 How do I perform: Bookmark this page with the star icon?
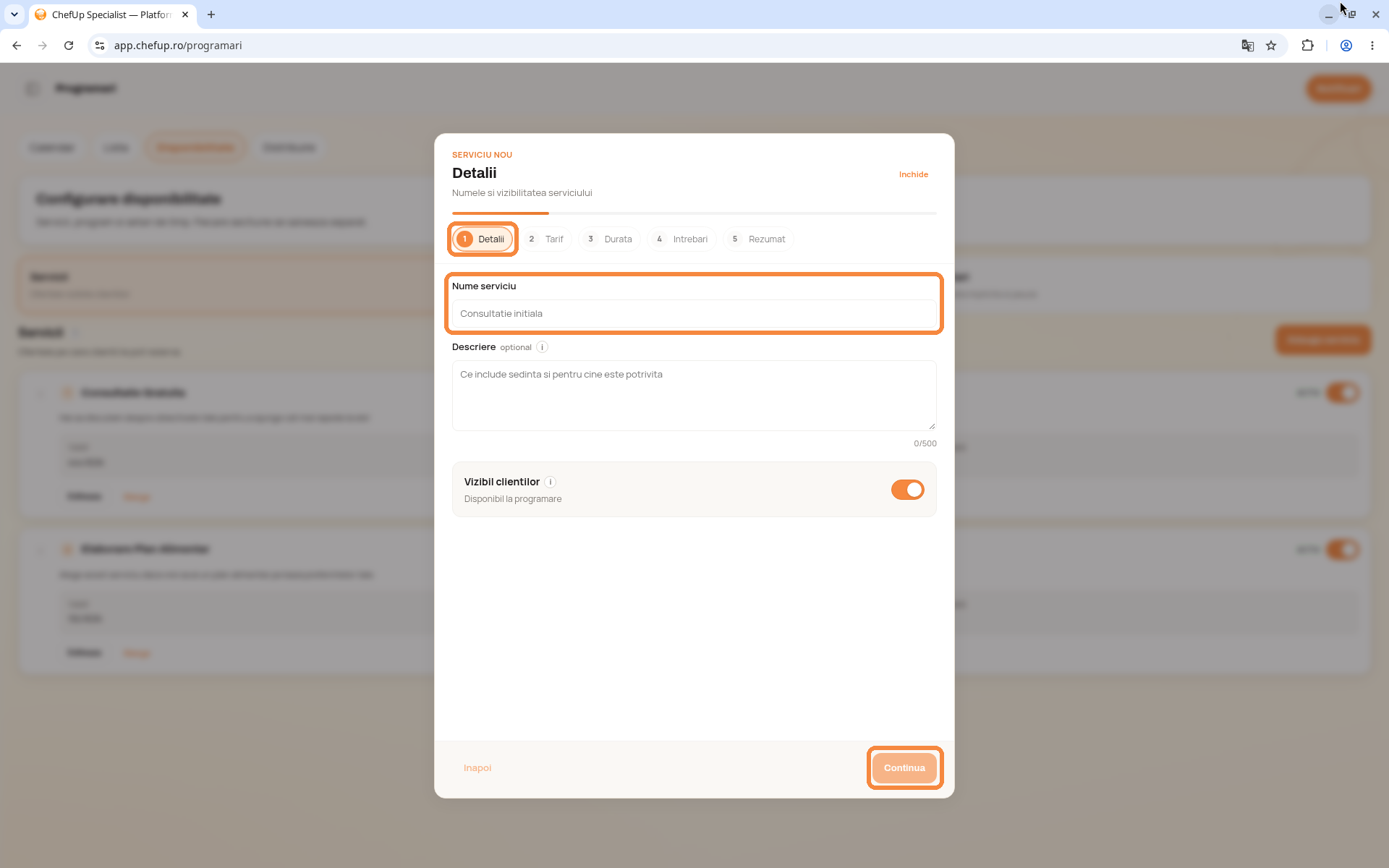pyautogui.click(x=1271, y=46)
